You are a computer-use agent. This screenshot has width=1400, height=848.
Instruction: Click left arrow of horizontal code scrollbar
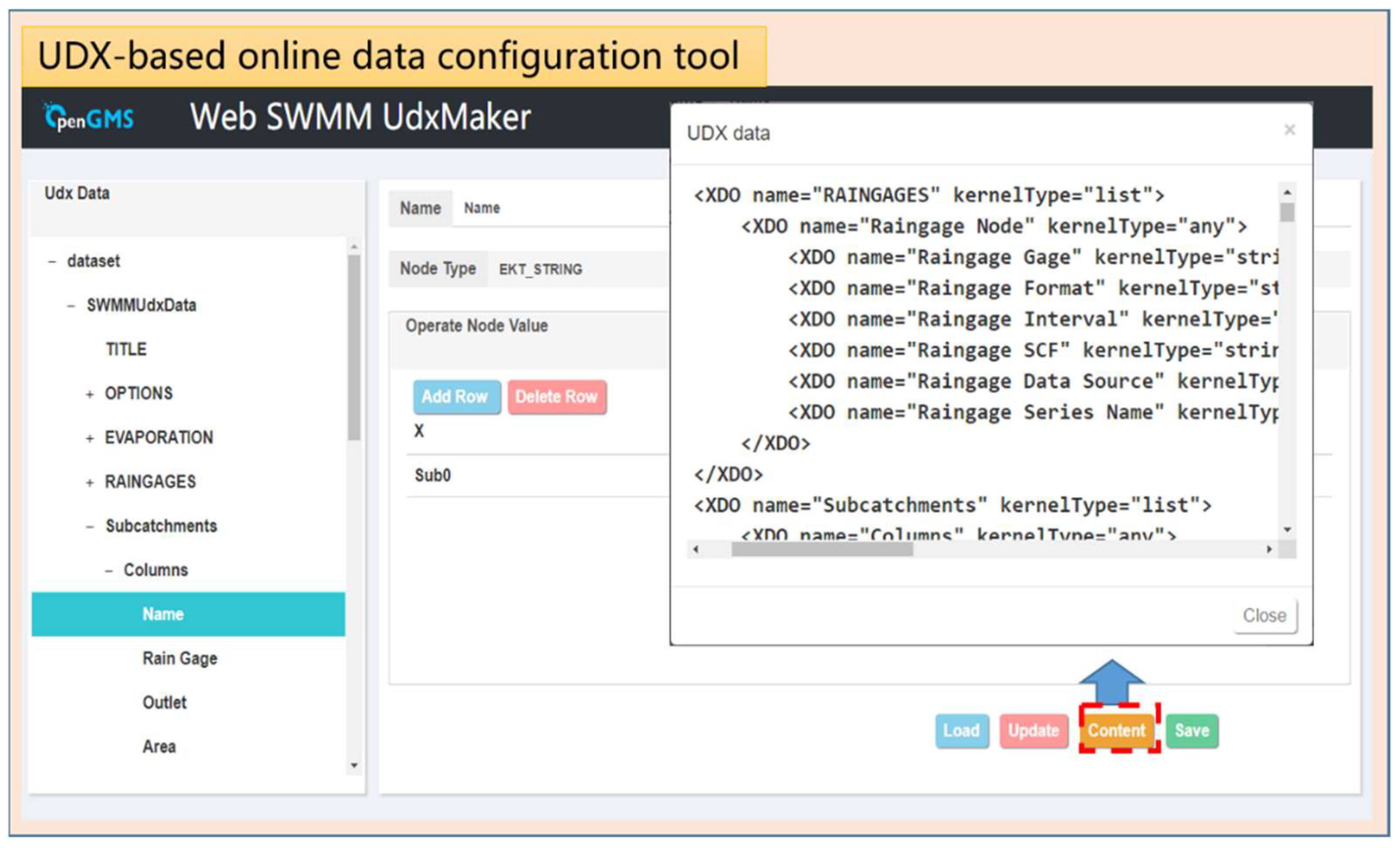(696, 549)
